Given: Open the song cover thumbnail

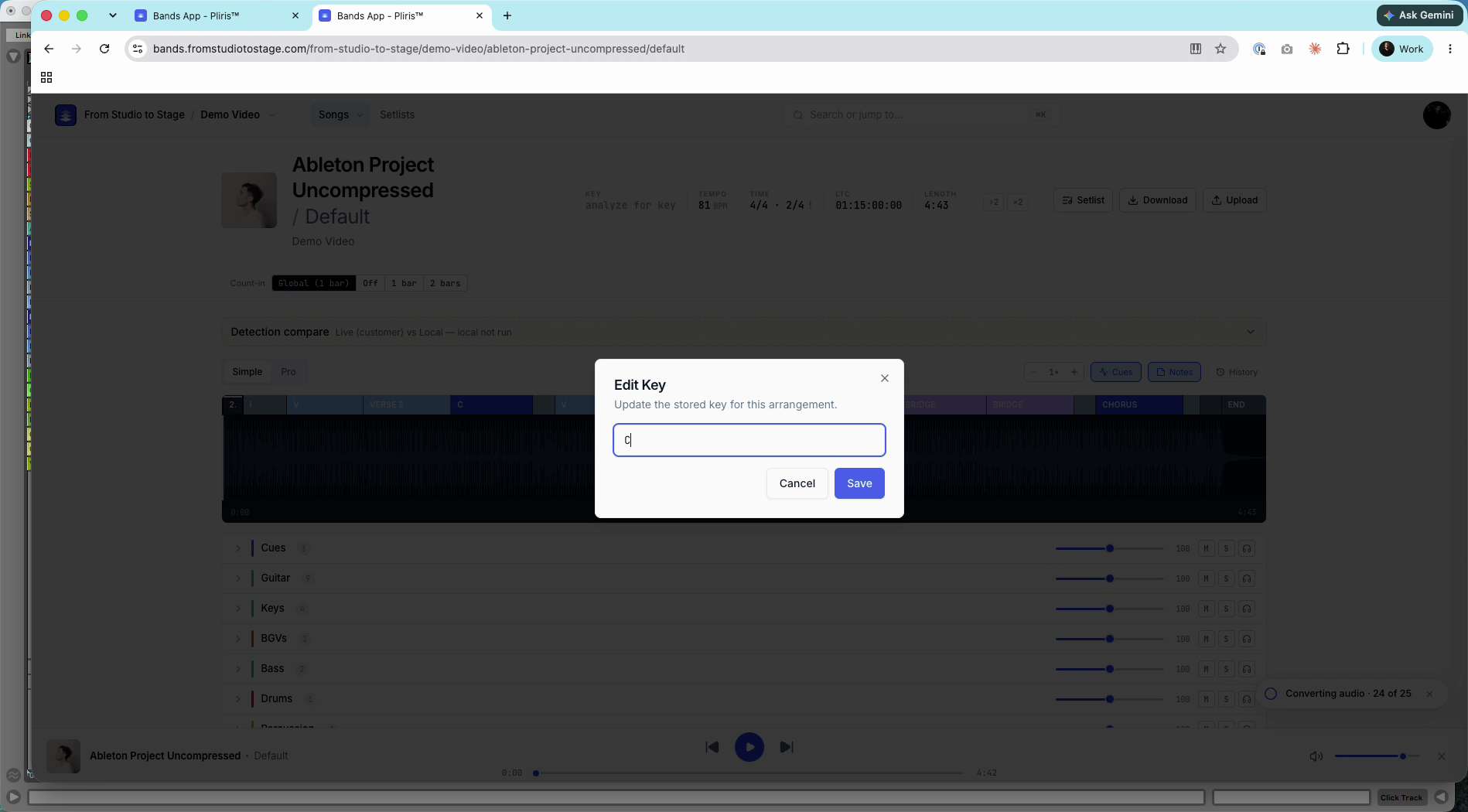Looking at the screenshot, I should coord(249,200).
